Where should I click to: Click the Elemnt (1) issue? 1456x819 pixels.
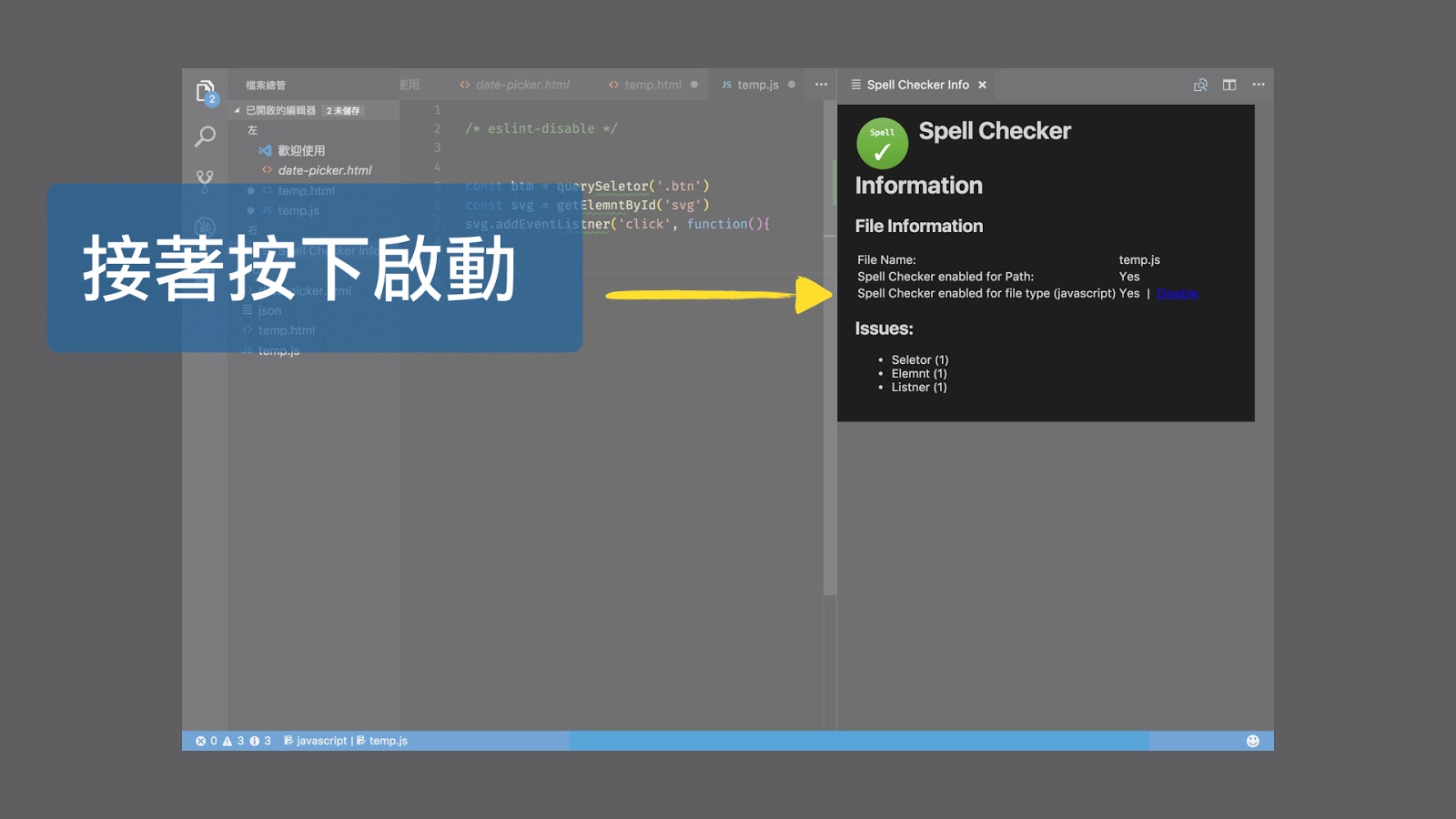point(918,373)
